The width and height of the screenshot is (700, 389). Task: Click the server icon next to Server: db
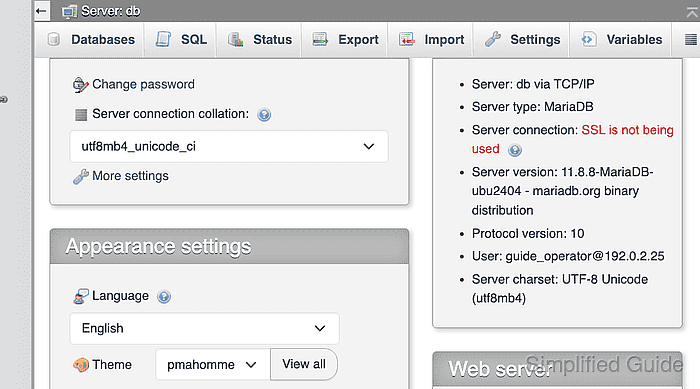tap(69, 11)
